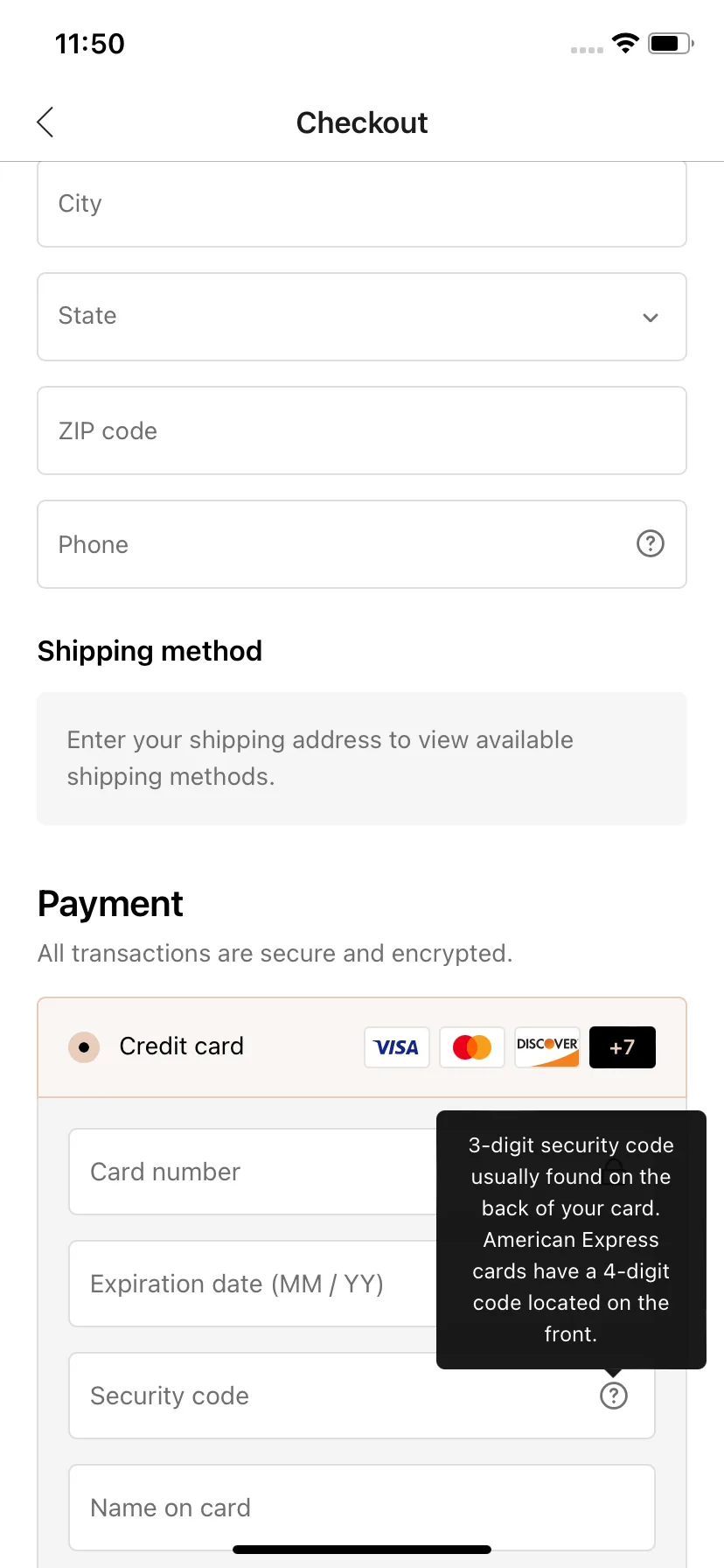Open the State selection field
Screen dimensions: 724x1568
point(362,317)
